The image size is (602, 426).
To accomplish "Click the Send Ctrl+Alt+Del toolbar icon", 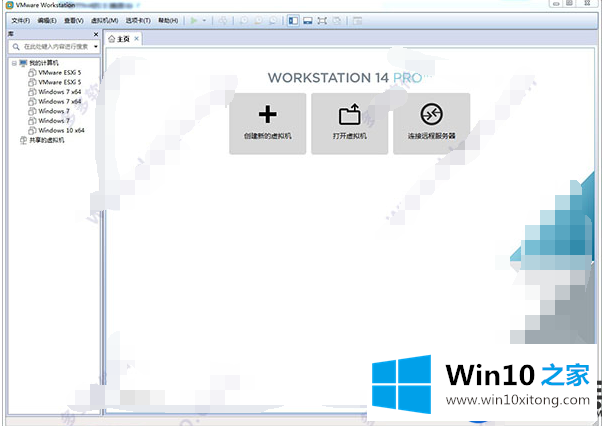I will click(x=223, y=21).
